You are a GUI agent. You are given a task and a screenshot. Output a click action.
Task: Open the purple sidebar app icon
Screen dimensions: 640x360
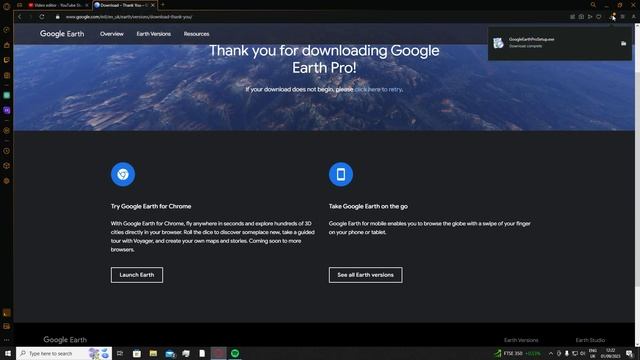7,110
